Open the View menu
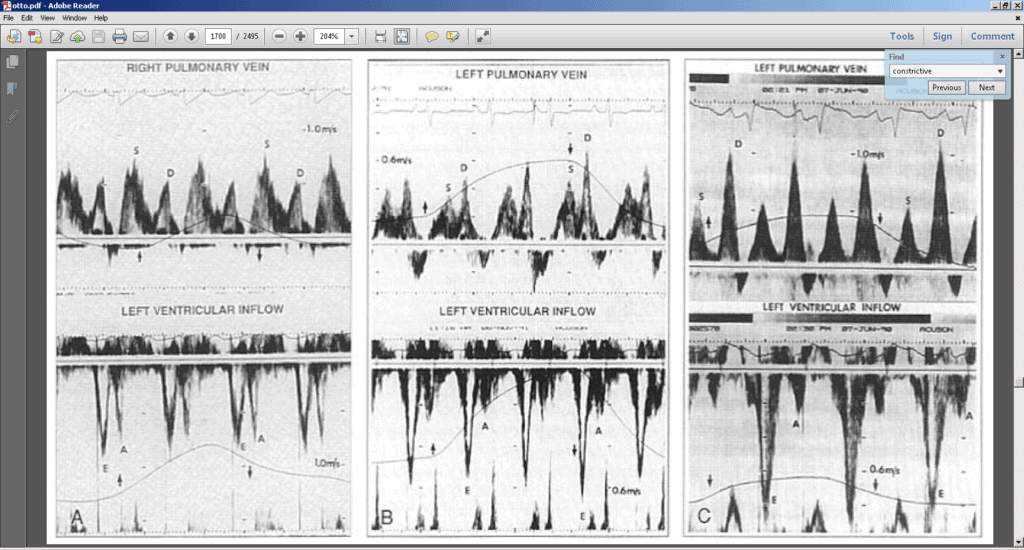 48,18
